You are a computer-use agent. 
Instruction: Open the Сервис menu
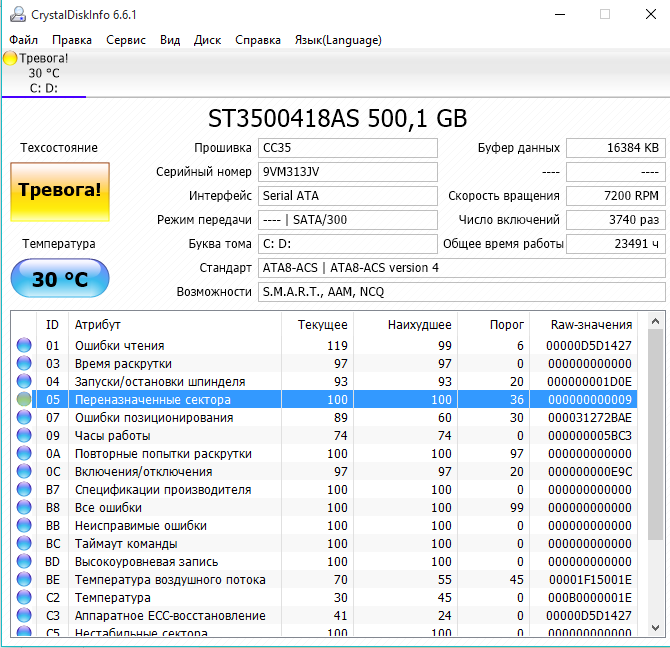tap(126, 40)
